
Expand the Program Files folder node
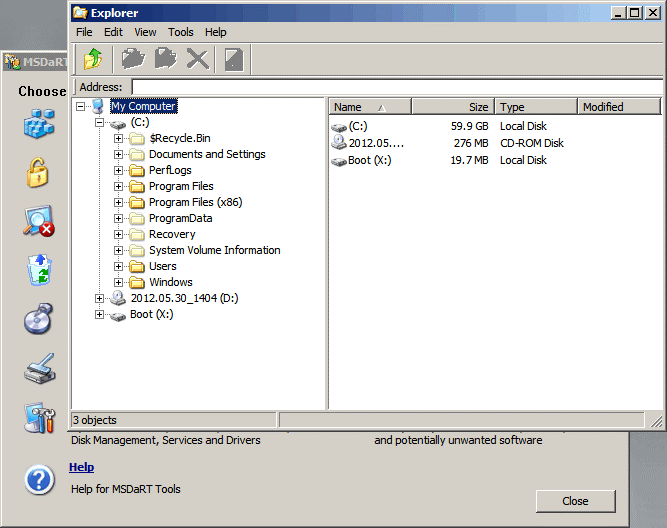[118, 186]
